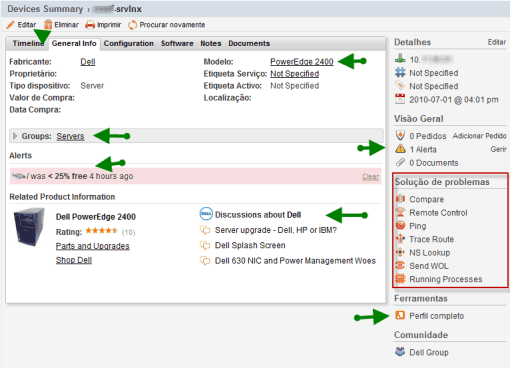Click the Running Processes chip icon
The width and height of the screenshot is (510, 368).
(400, 279)
